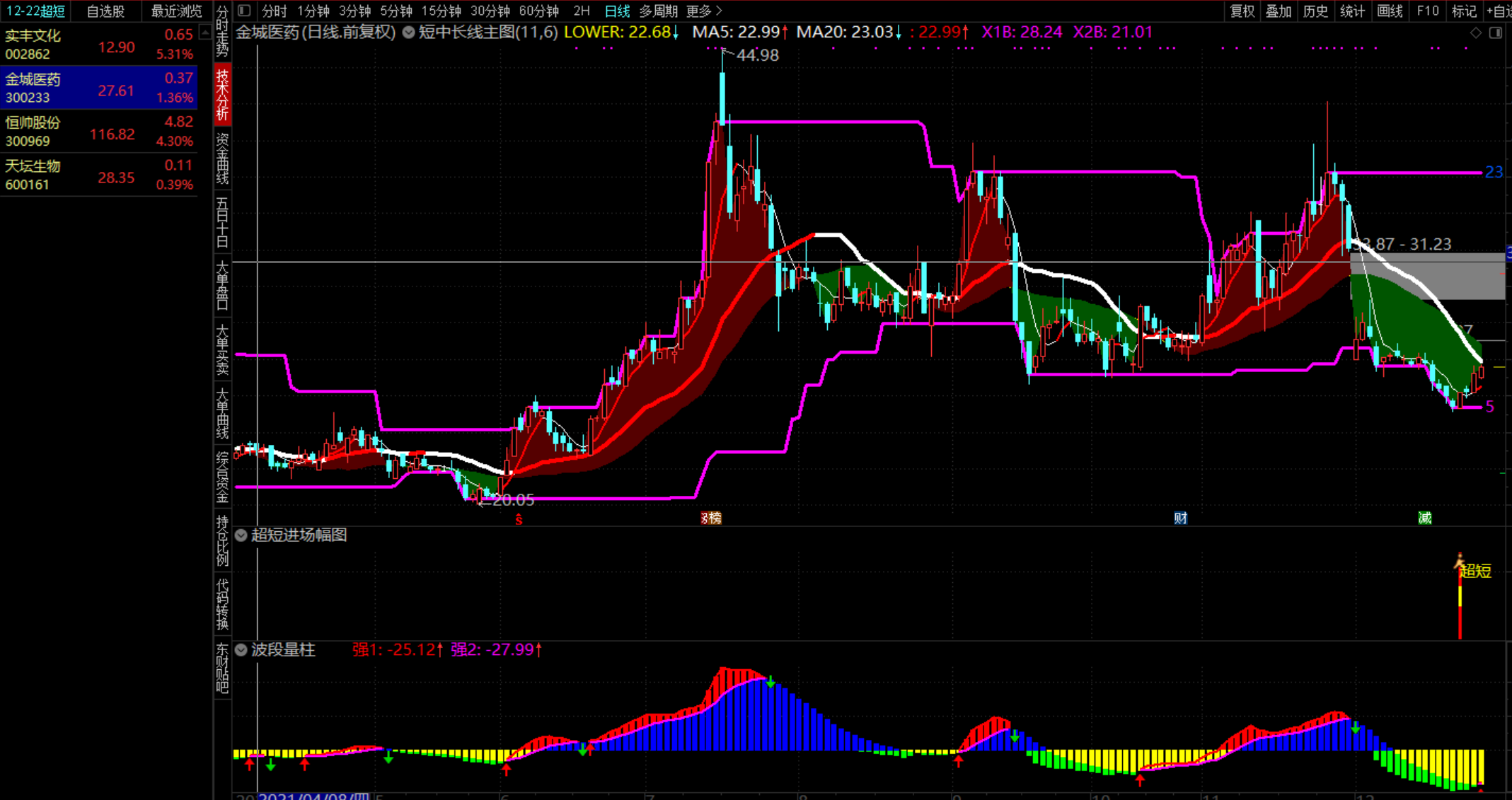
Task: Click the 超短 signal icon in sub-chart
Action: pyautogui.click(x=1474, y=570)
